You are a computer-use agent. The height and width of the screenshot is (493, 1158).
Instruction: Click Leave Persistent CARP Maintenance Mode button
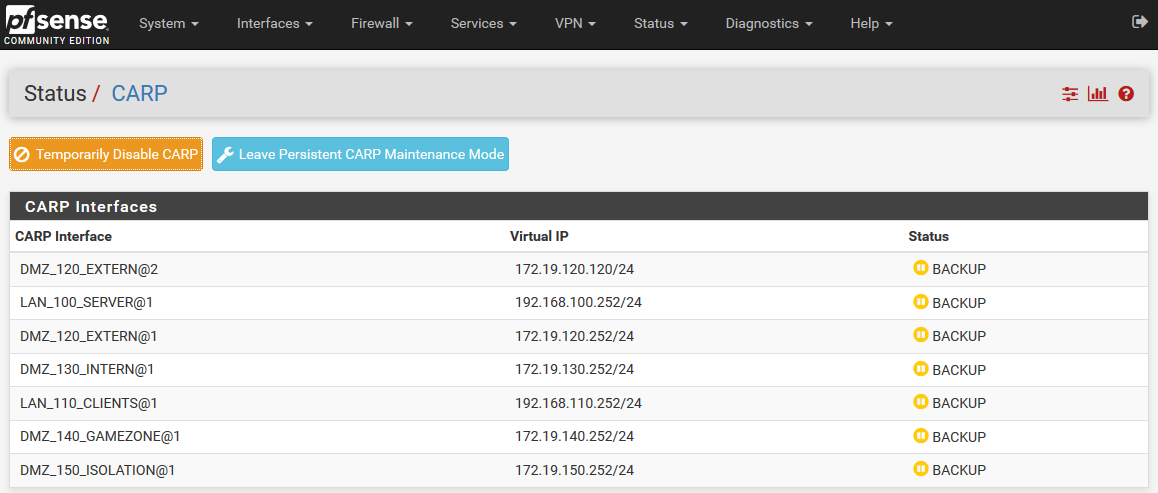pos(360,154)
